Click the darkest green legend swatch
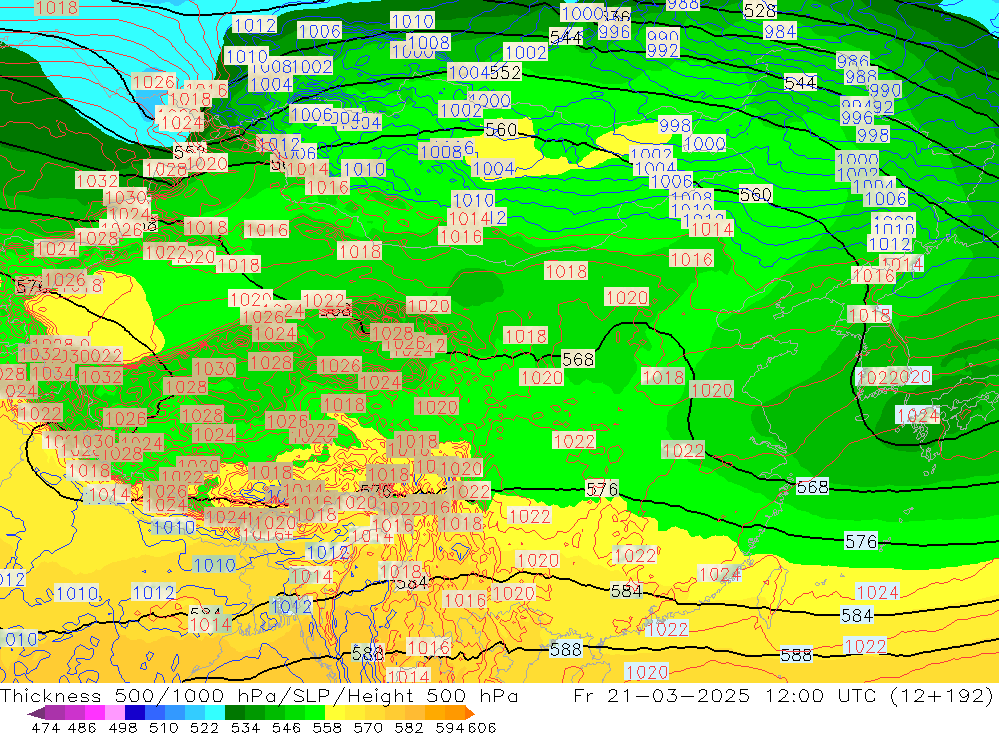This screenshot has width=1000, height=733. pyautogui.click(x=235, y=713)
